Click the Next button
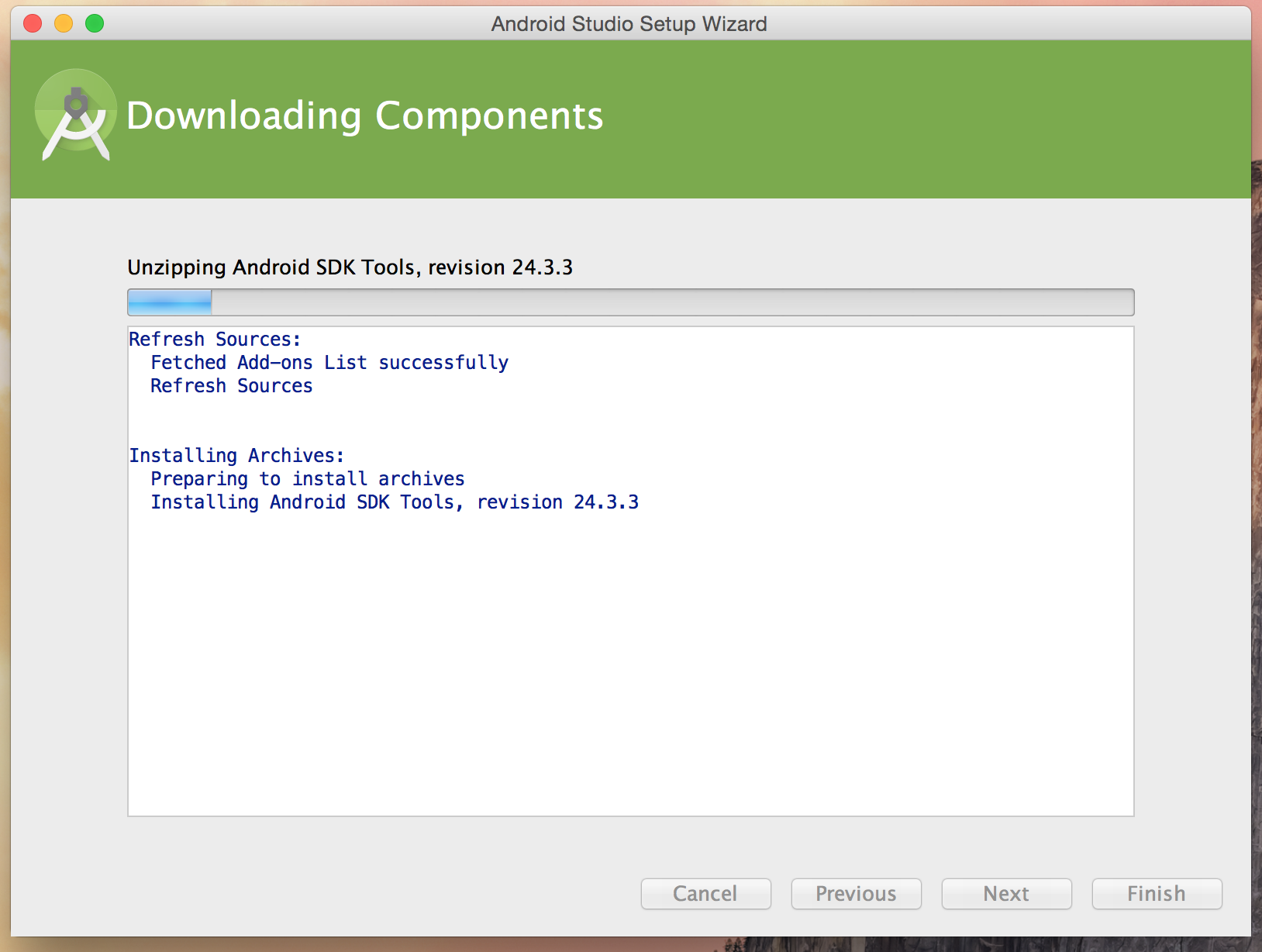The height and width of the screenshot is (952, 1262). click(1006, 893)
